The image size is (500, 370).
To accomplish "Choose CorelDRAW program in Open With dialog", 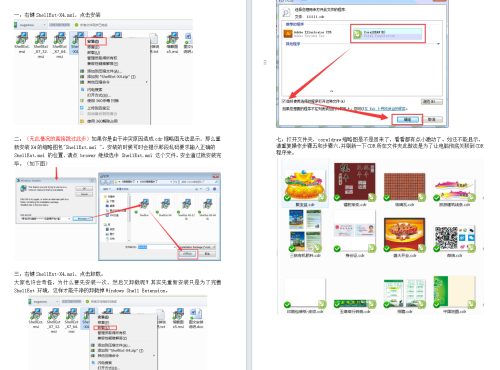I will pos(387,34).
